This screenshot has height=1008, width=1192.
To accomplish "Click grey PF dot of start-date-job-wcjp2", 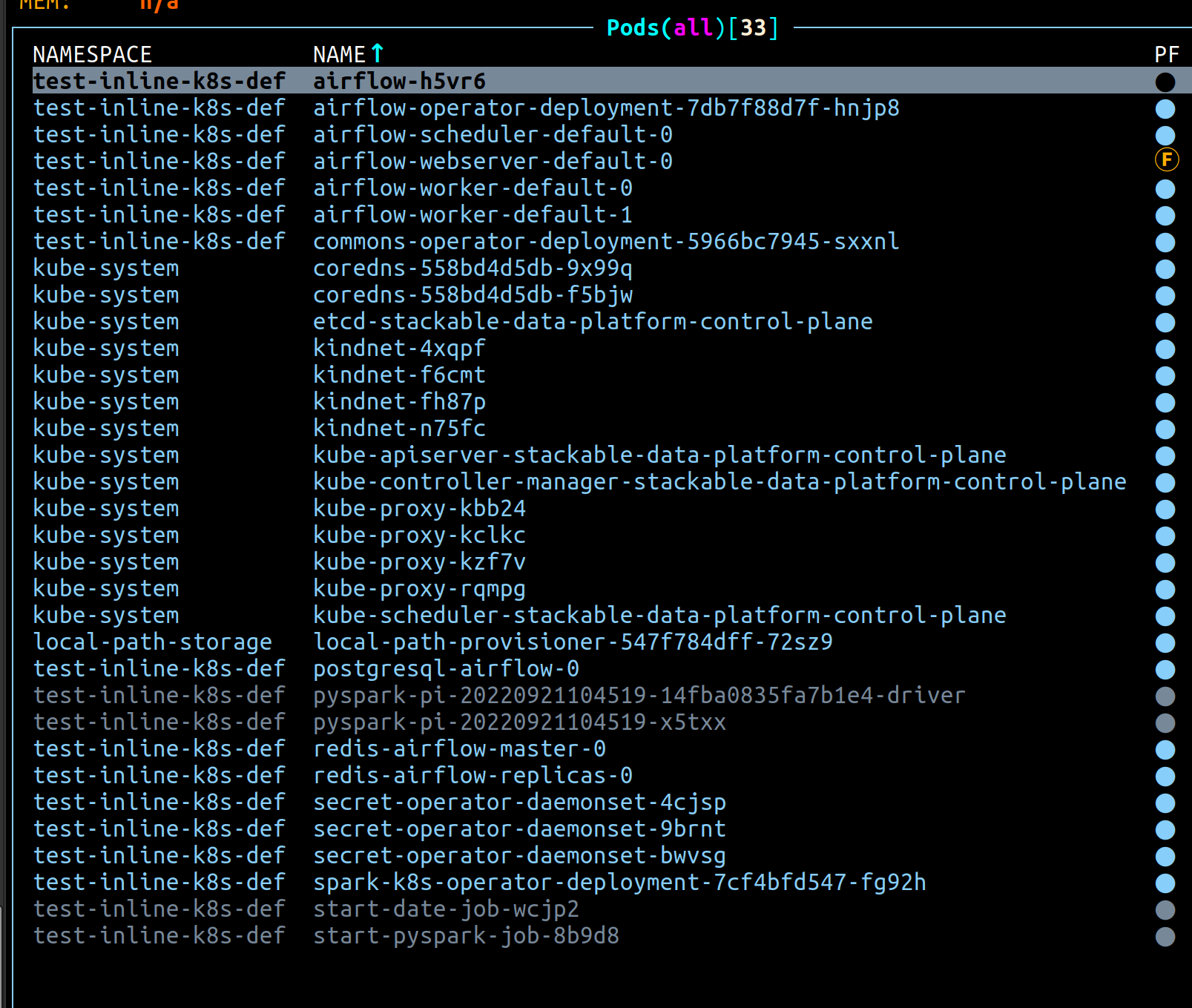I will (1165, 910).
